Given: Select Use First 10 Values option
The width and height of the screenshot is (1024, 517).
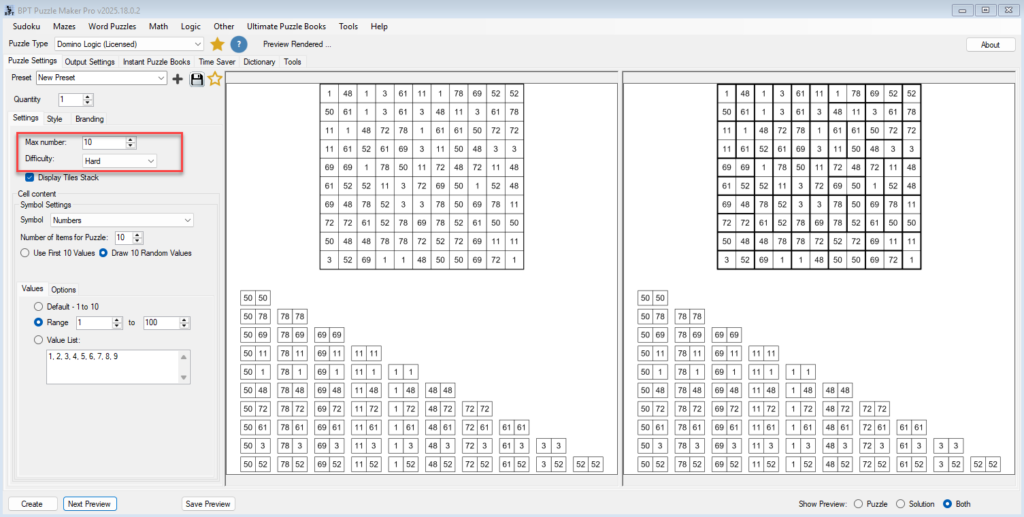Looking at the screenshot, I should tap(26, 253).
